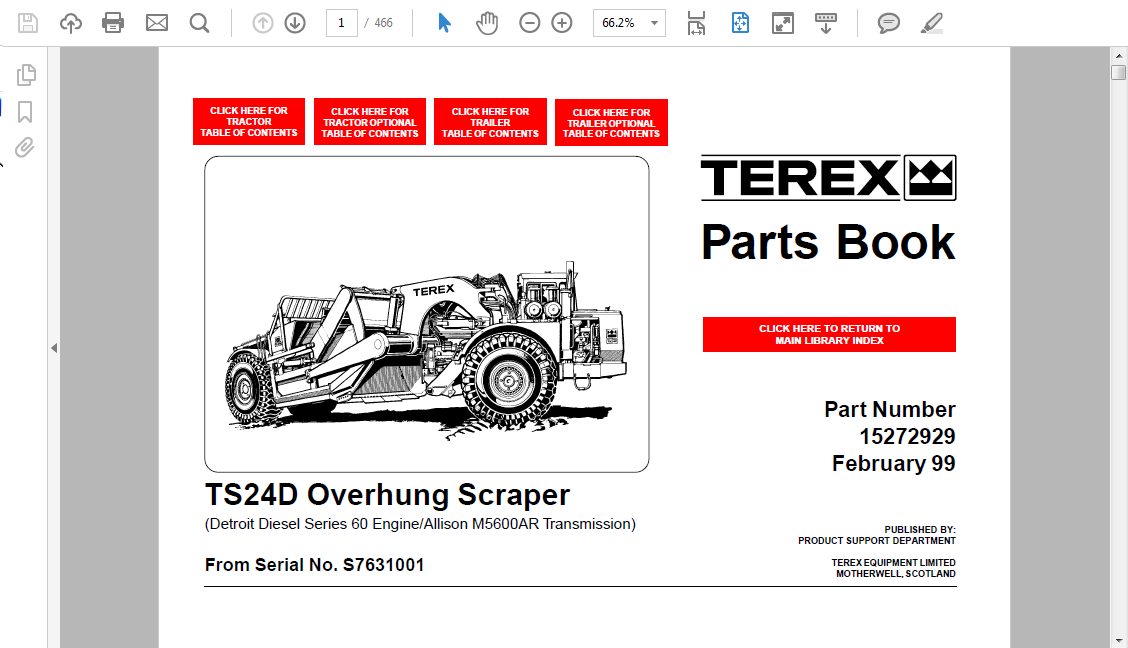Click the scraper illustration image
The height and width of the screenshot is (648, 1128).
tap(427, 314)
